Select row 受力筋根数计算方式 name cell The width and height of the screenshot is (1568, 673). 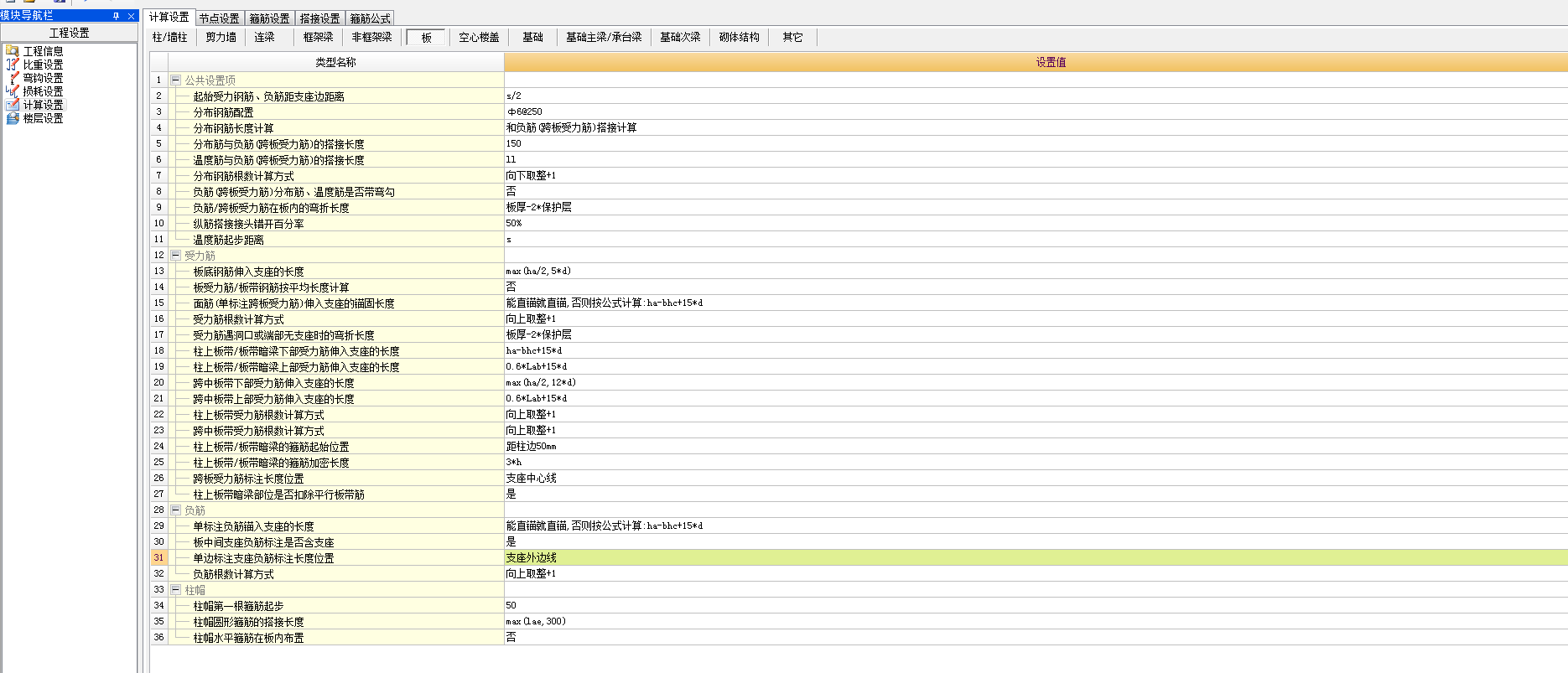[x=336, y=319]
